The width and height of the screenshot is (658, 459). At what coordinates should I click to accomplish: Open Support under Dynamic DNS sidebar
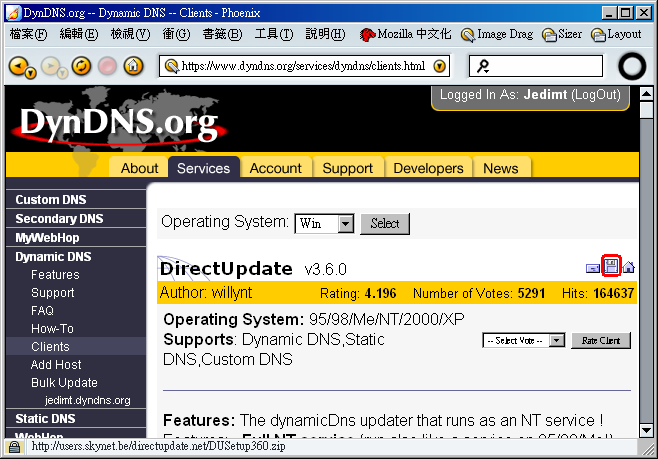pyautogui.click(x=52, y=292)
